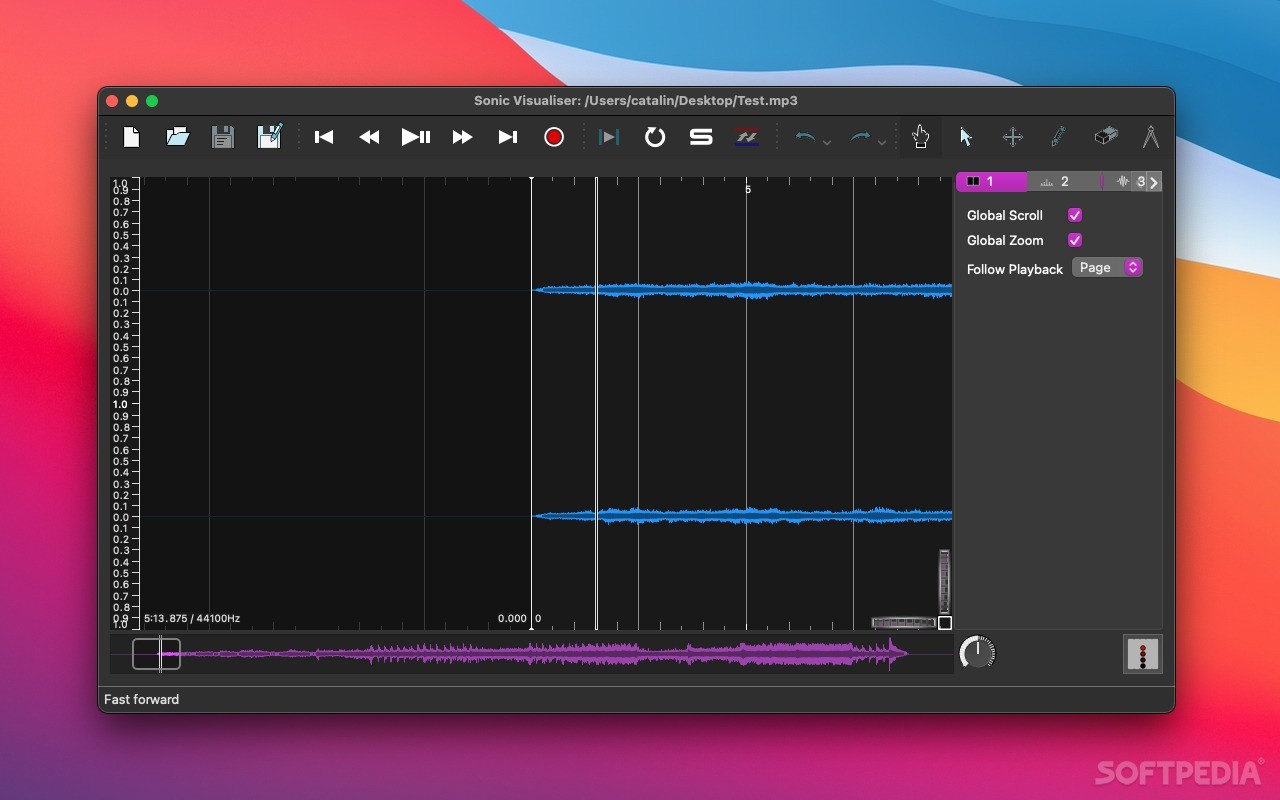Viewport: 1280px width, 800px height.
Task: Select the Measure compass tool
Action: pyautogui.click(x=1151, y=137)
